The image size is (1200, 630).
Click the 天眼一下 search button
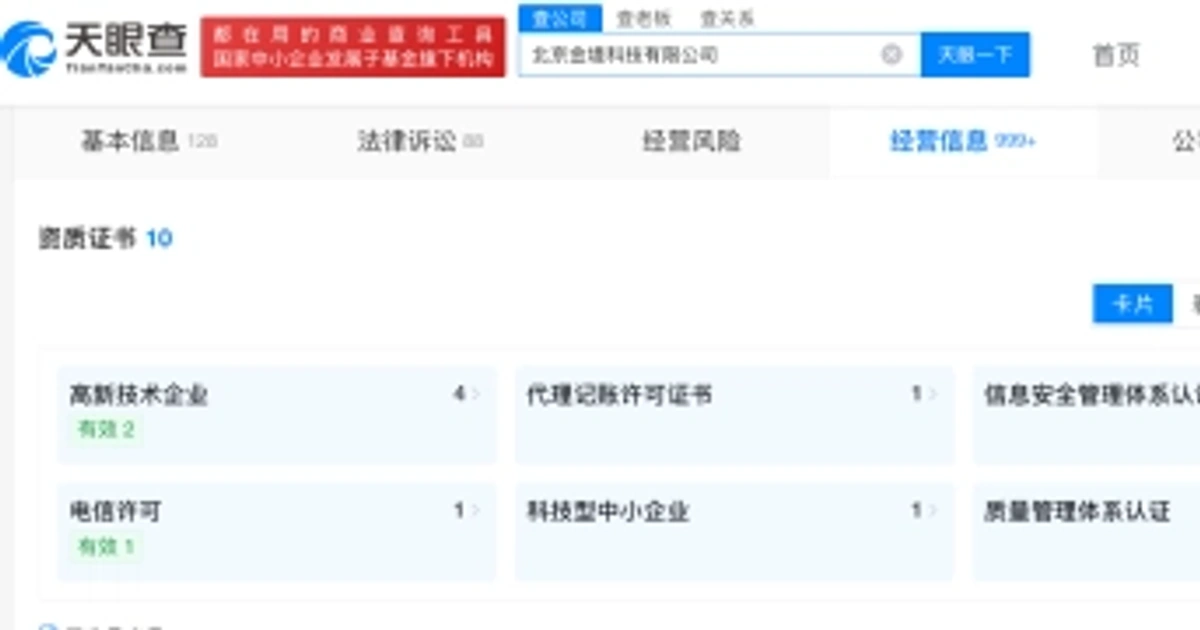(x=975, y=54)
